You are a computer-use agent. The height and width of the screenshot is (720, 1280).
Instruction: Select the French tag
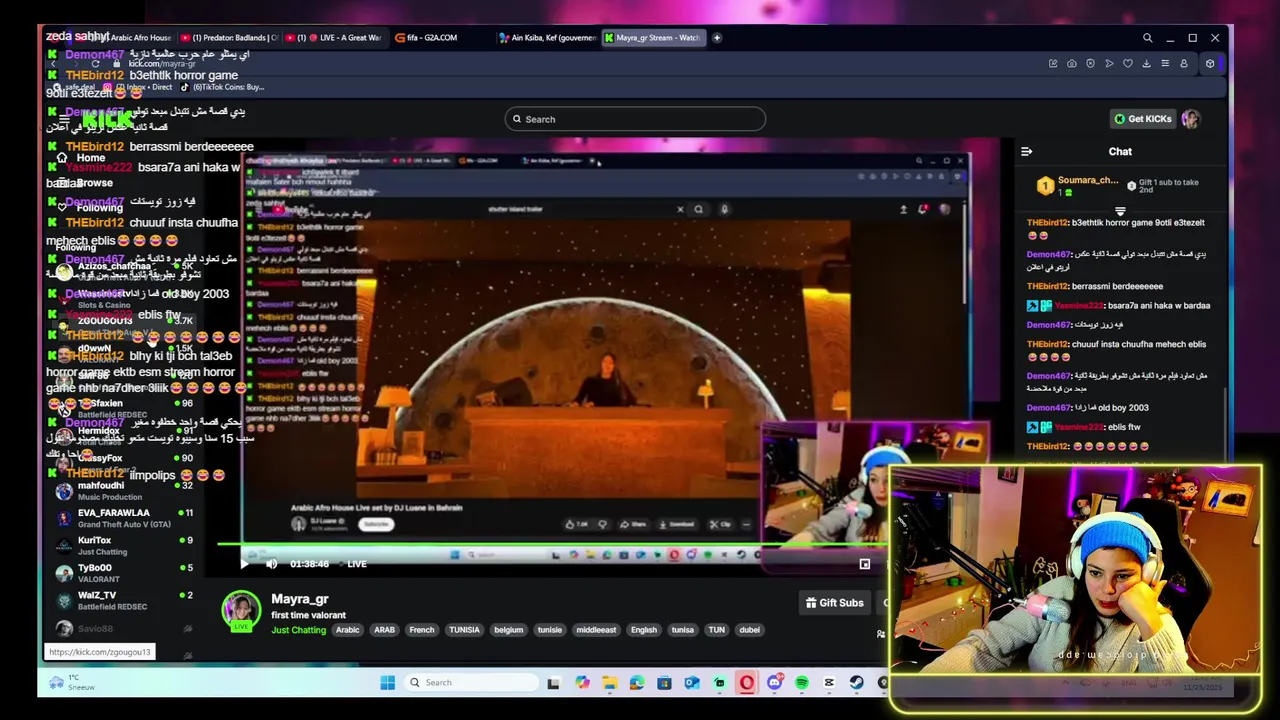[422, 630]
